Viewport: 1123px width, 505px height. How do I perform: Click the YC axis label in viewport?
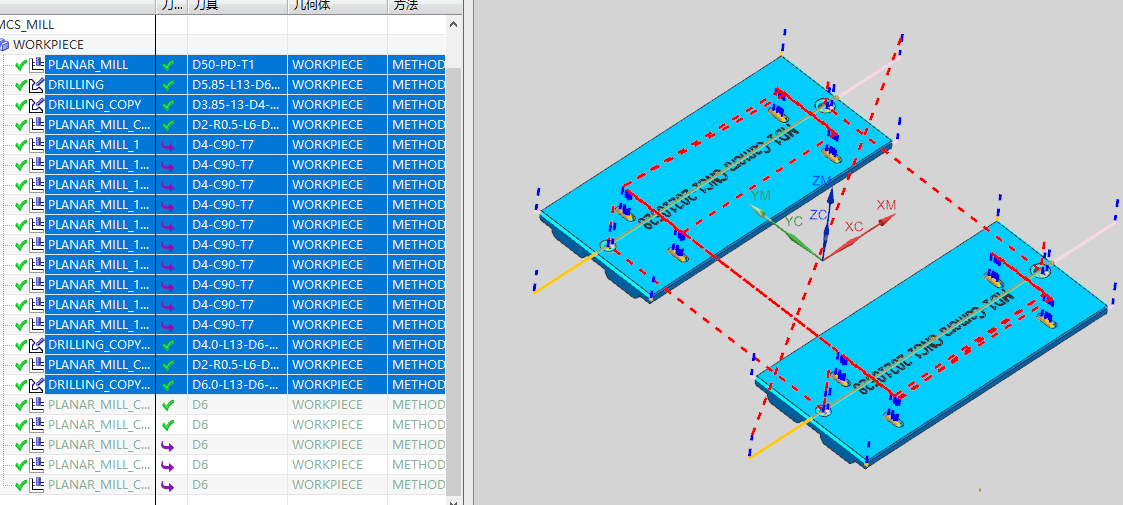[x=794, y=221]
